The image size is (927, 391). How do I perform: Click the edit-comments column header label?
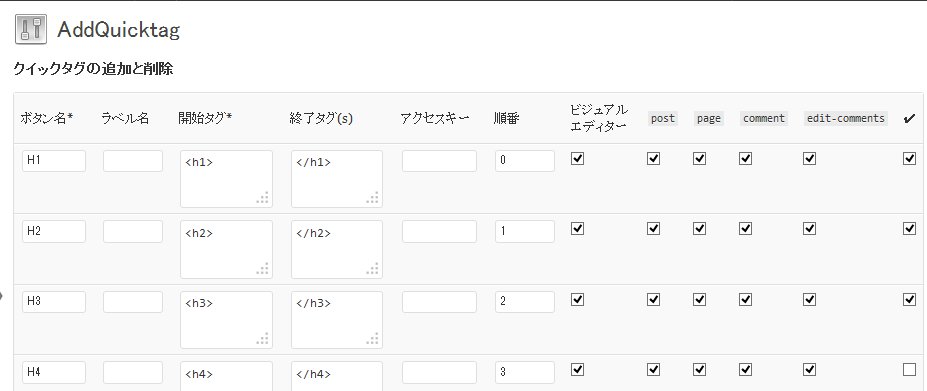(845, 118)
